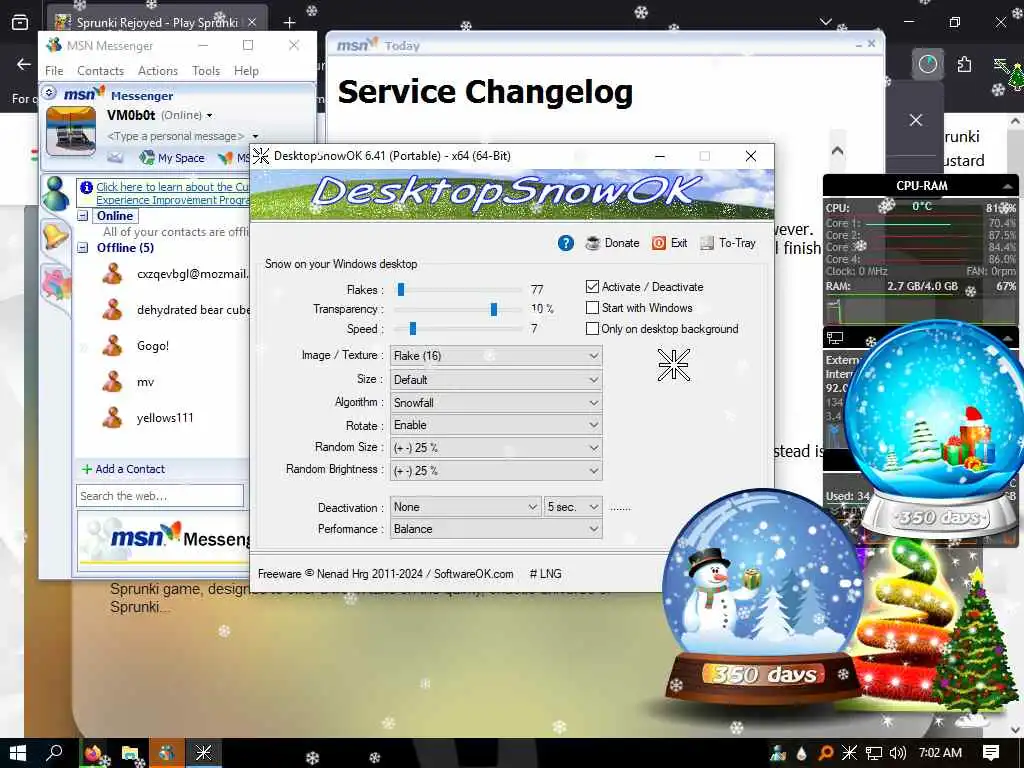This screenshot has width=1024, height=768.
Task: Send DesktopSnowOK To-Tray
Action: pyautogui.click(x=728, y=243)
